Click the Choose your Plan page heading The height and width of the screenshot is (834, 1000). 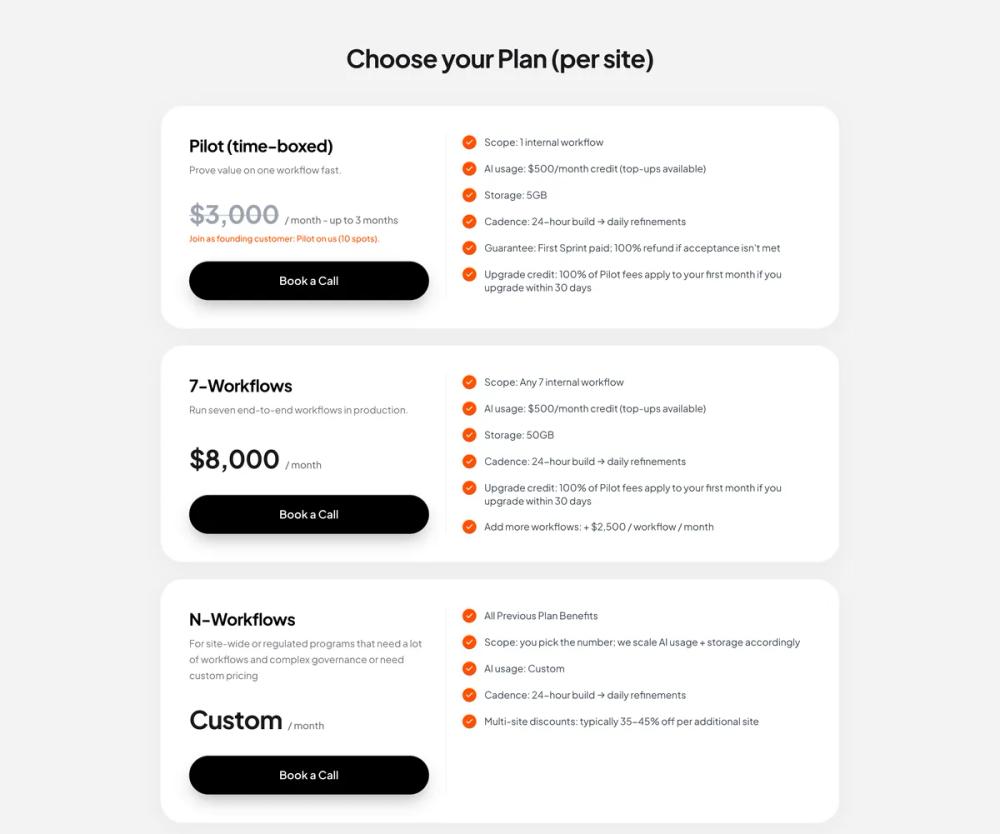coord(500,60)
